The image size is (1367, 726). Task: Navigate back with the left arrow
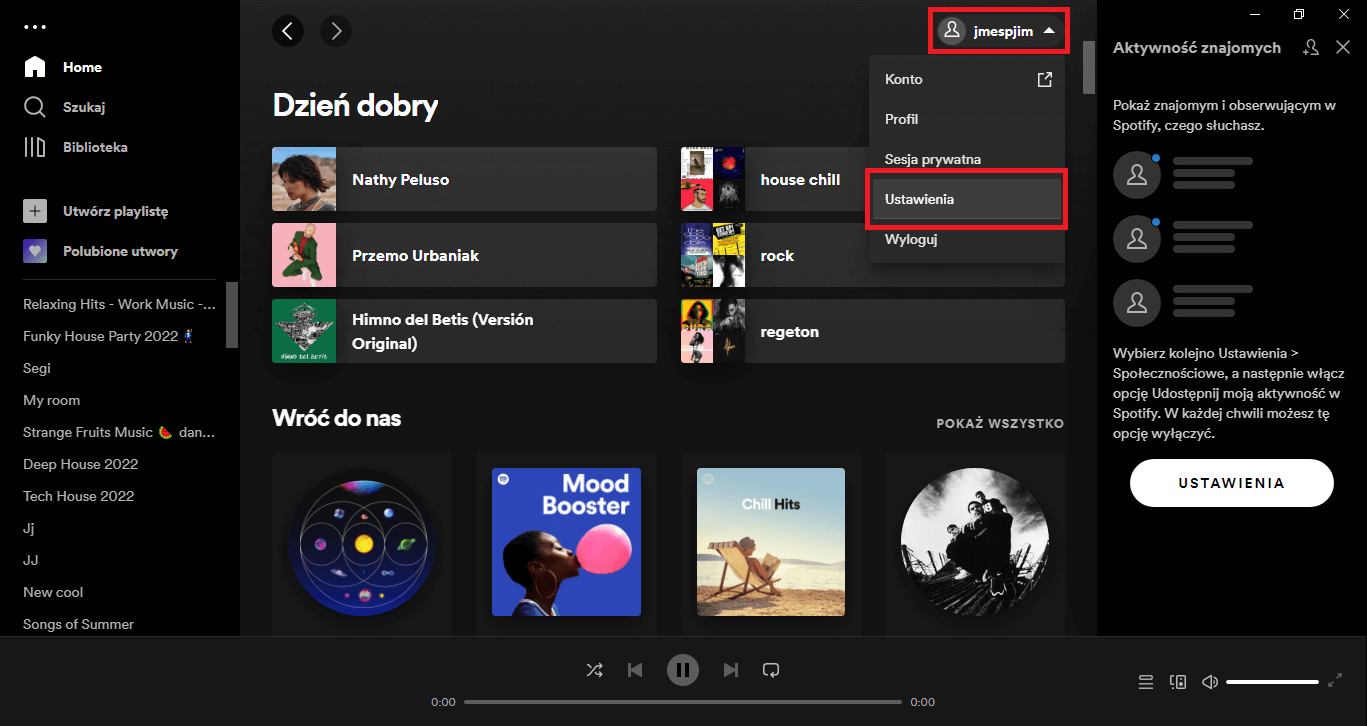coord(288,31)
